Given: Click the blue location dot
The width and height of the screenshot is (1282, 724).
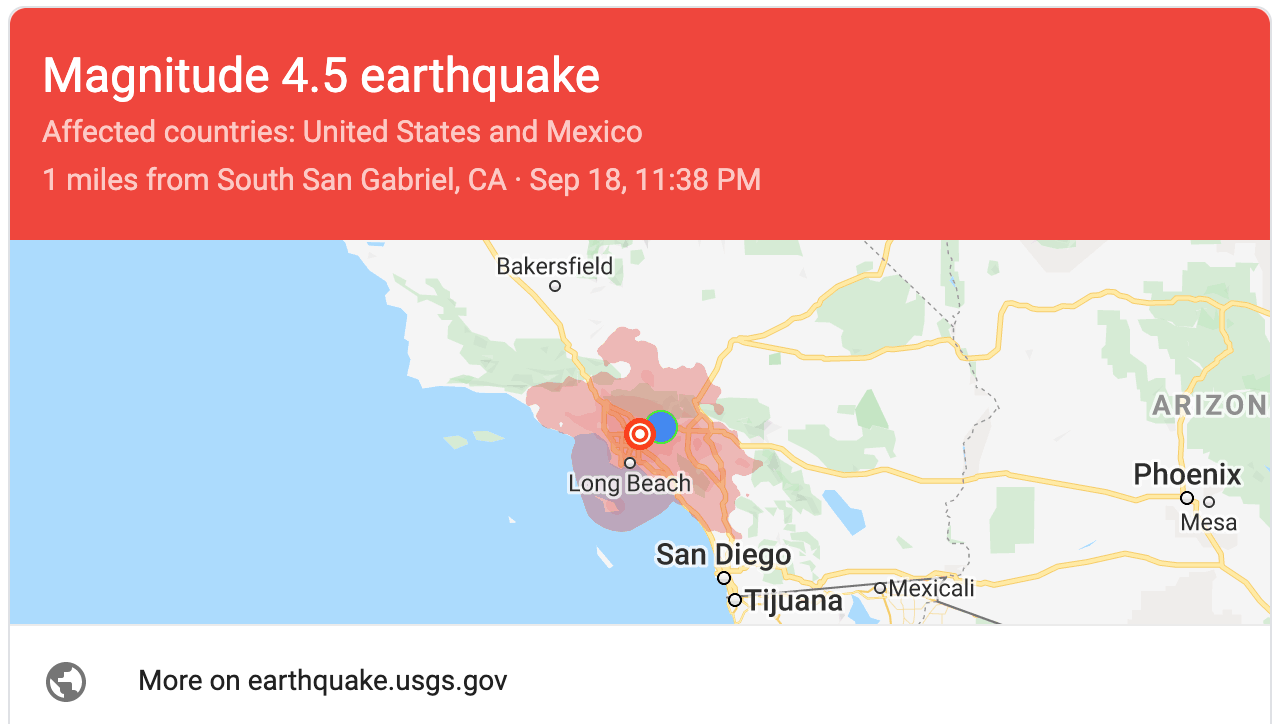Looking at the screenshot, I should pos(661,426).
